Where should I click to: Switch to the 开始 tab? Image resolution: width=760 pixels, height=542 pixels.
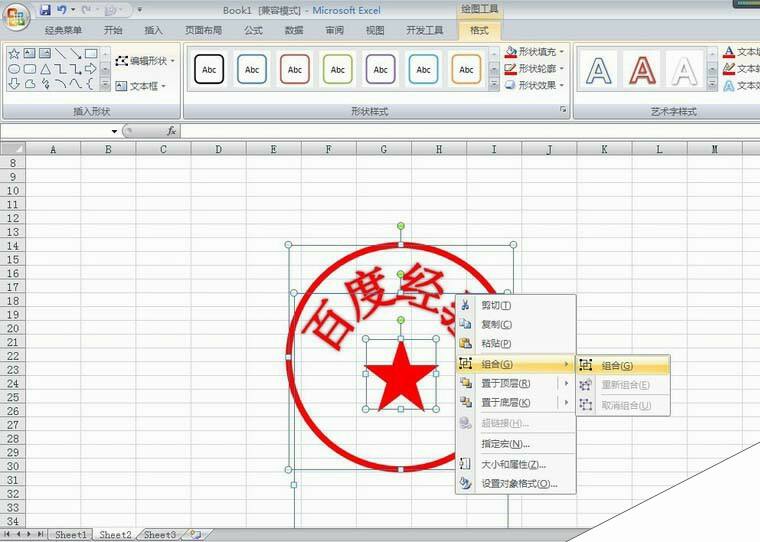pyautogui.click(x=113, y=31)
